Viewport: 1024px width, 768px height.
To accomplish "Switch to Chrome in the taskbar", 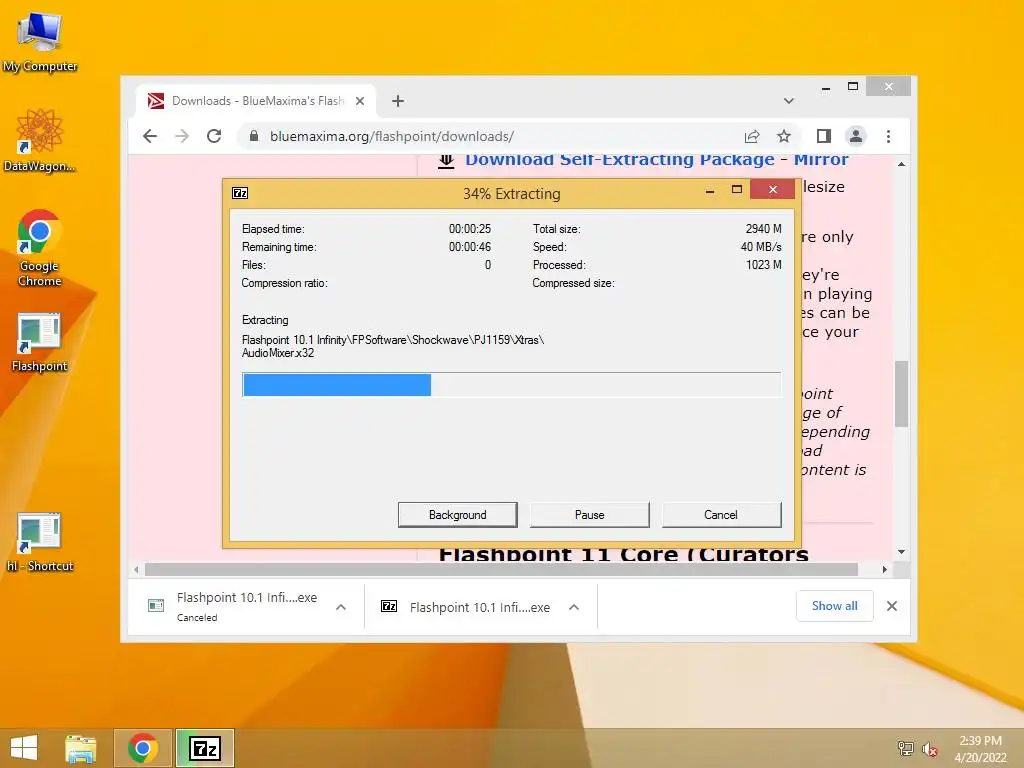I will [x=143, y=748].
